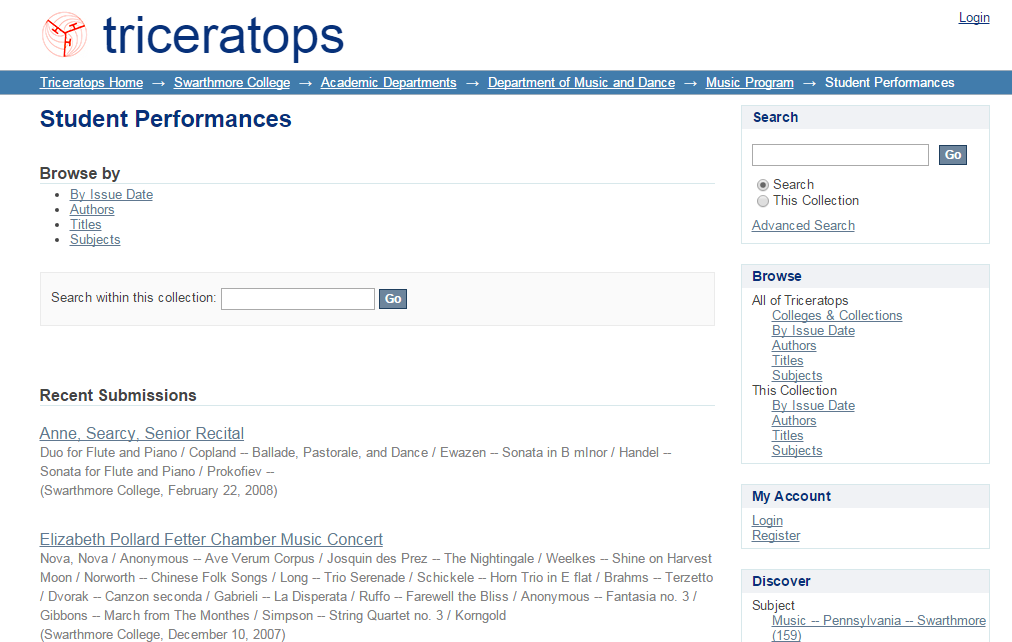Click Register under My Account
Viewport: 1012px width, 642px height.
pos(776,536)
